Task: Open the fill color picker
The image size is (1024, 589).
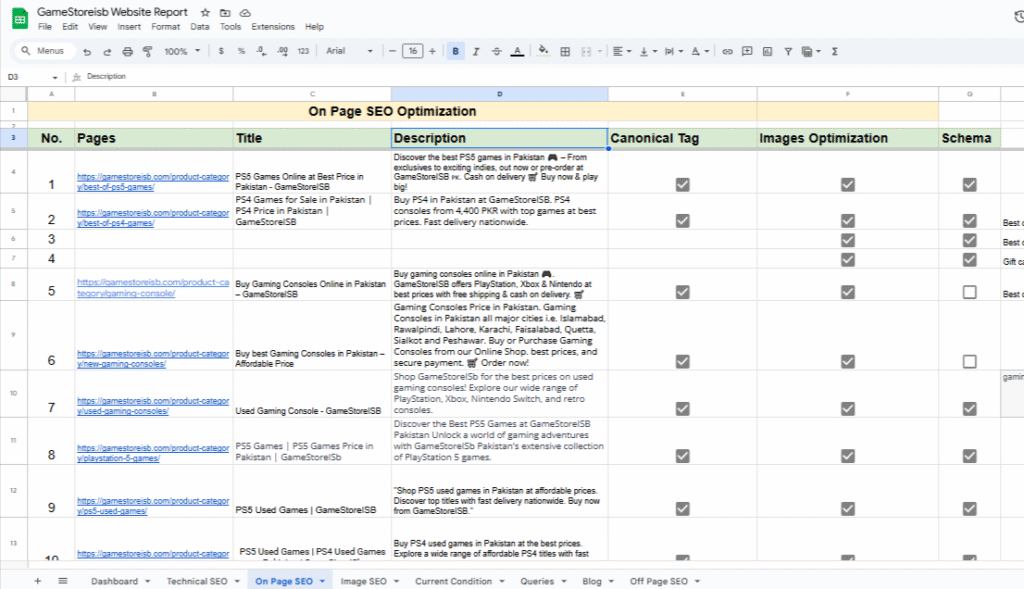Action: pos(543,51)
